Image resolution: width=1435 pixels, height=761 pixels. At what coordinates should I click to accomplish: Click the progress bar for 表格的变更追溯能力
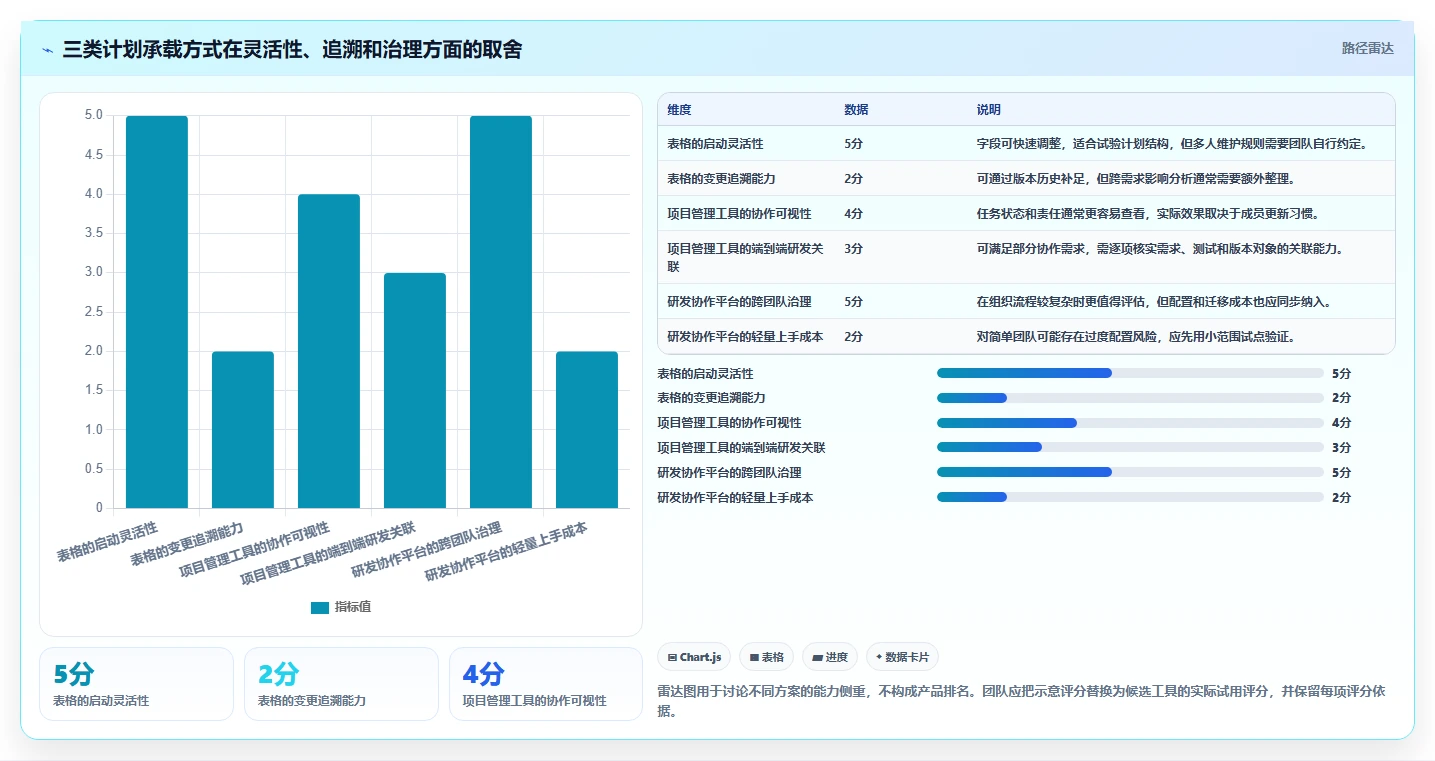click(x=1130, y=398)
